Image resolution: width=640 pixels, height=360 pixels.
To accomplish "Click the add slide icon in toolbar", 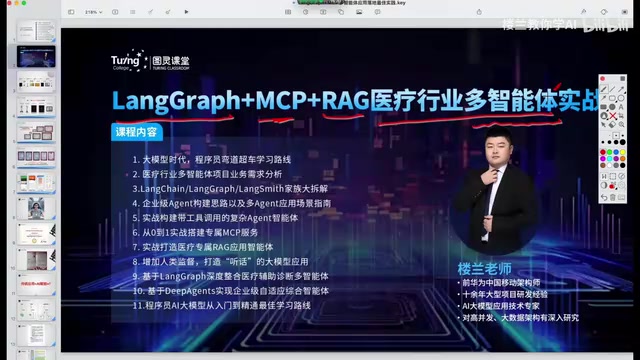I will pyautogui.click(x=115, y=12).
